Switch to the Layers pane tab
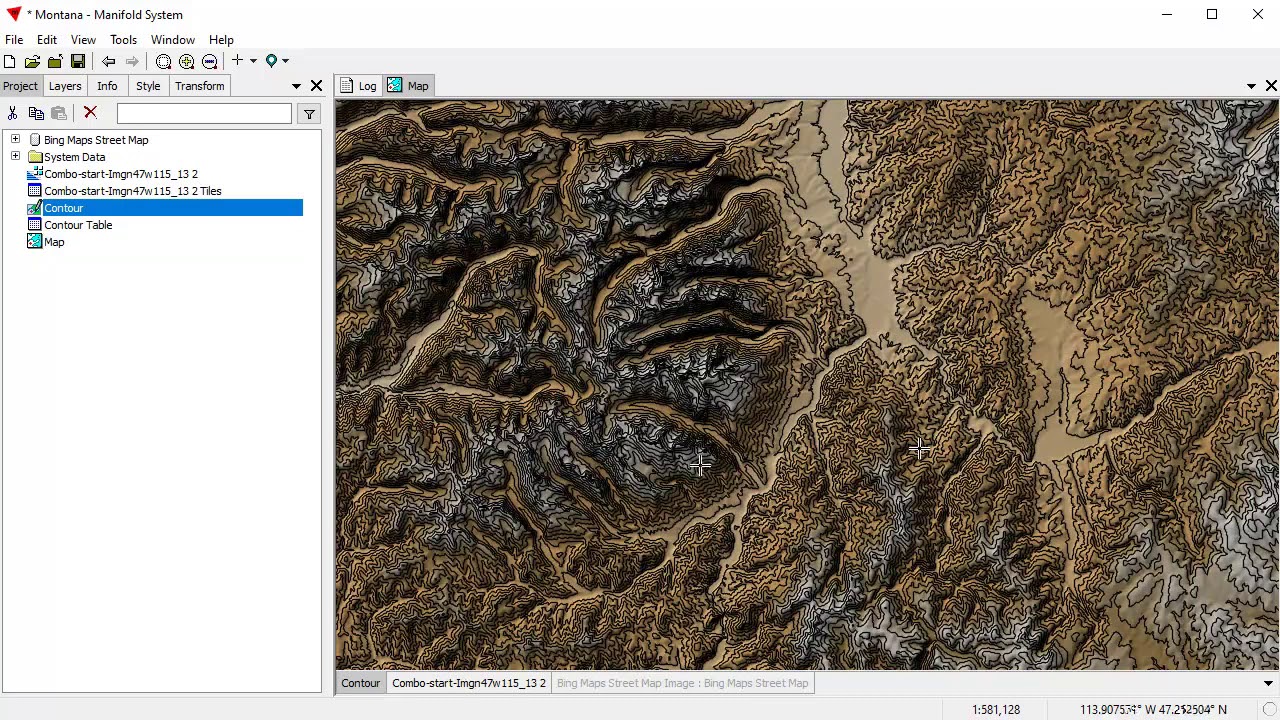Image resolution: width=1280 pixels, height=720 pixels. pyautogui.click(x=65, y=86)
